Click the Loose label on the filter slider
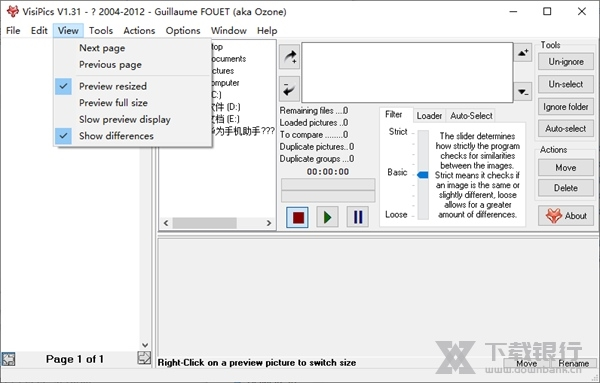 coord(396,214)
